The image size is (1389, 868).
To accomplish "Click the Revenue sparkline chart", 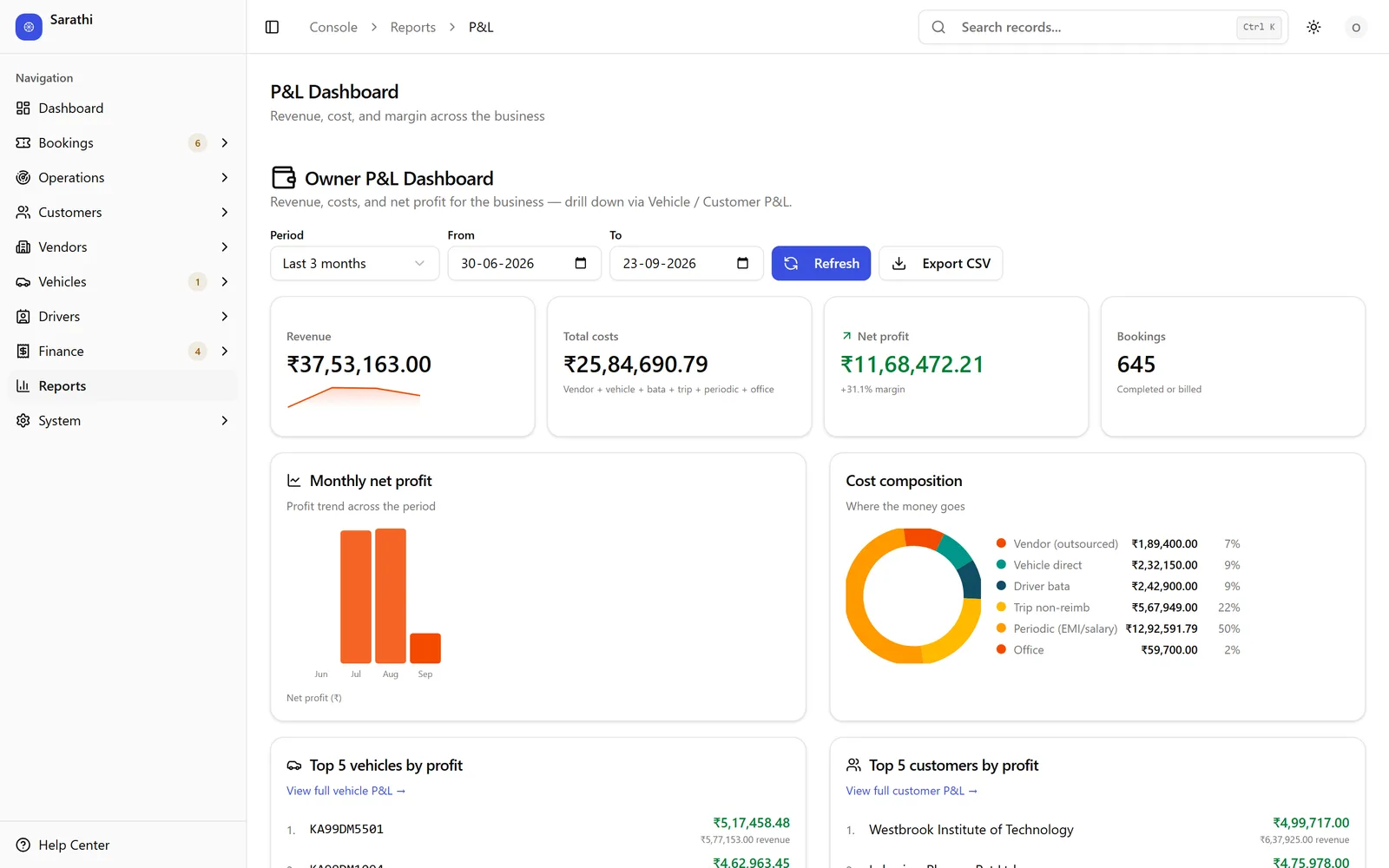I will pos(353,398).
